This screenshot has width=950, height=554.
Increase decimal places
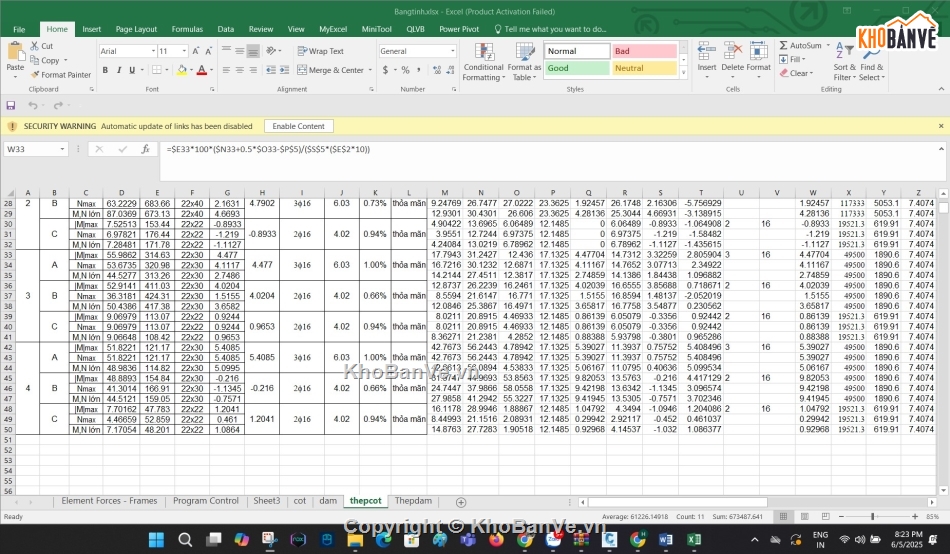(x=437, y=70)
